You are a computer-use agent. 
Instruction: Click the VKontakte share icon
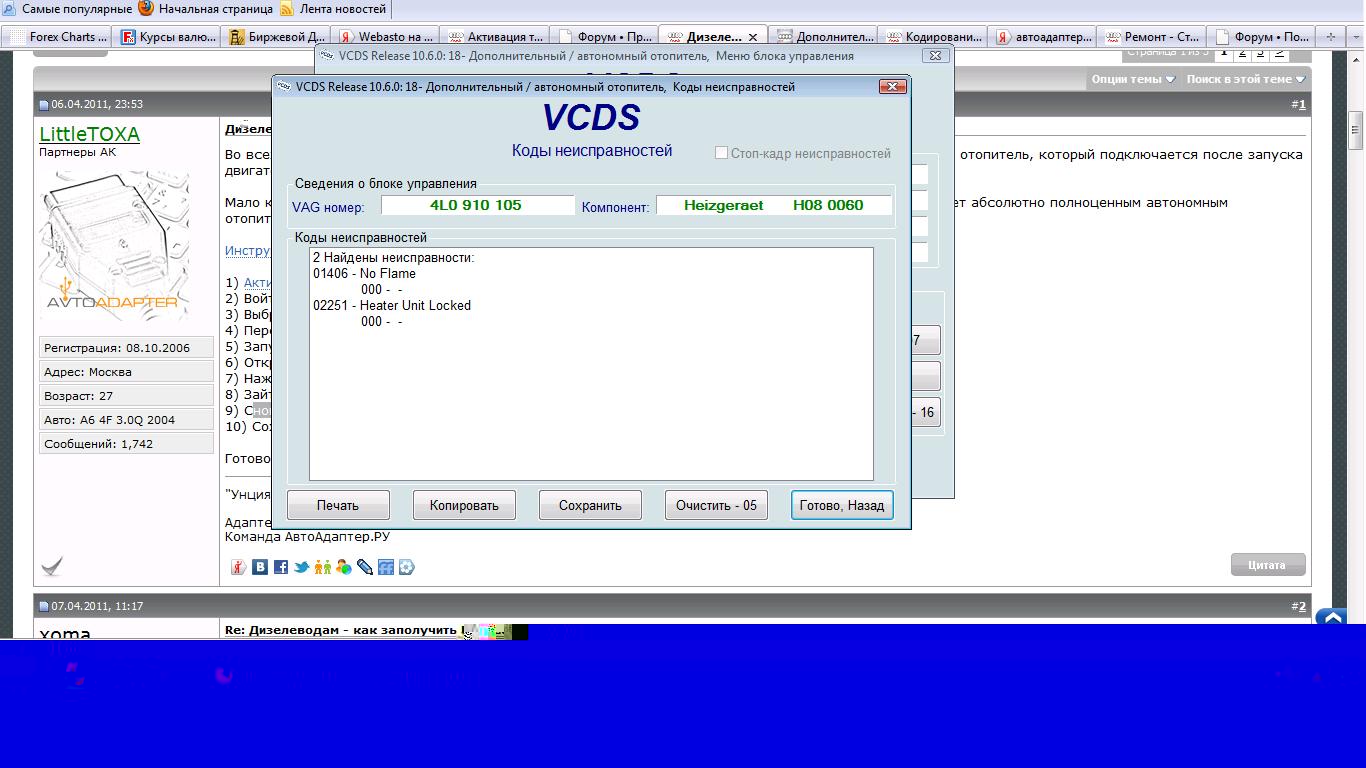click(x=260, y=567)
